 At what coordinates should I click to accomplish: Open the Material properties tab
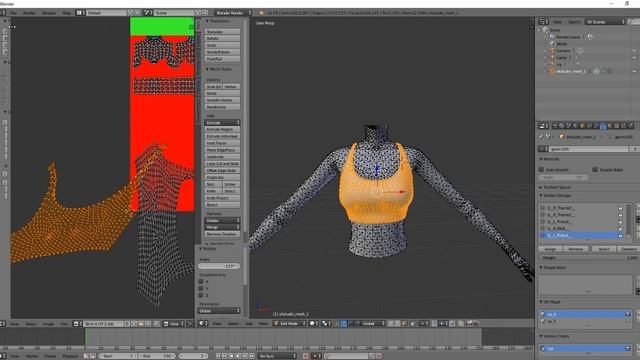pos(610,126)
